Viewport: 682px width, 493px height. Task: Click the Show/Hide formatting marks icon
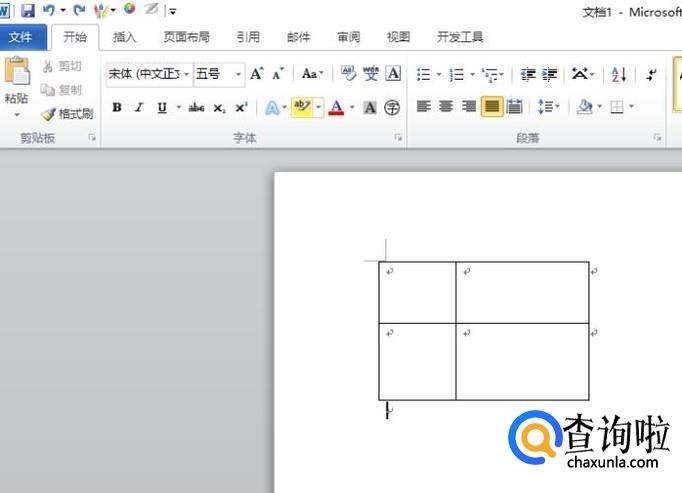651,74
